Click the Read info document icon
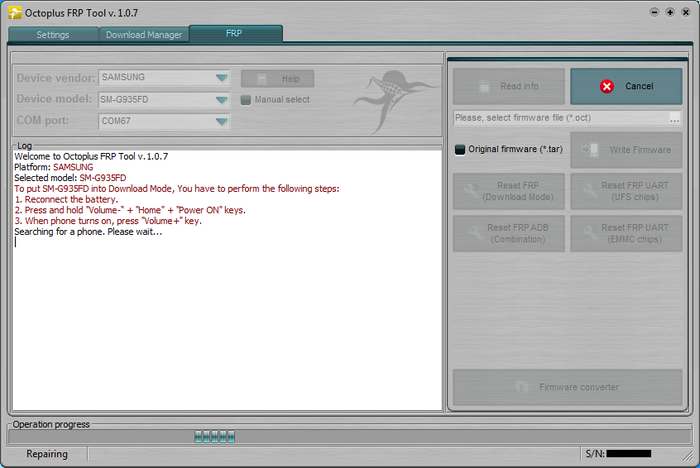 click(483, 87)
